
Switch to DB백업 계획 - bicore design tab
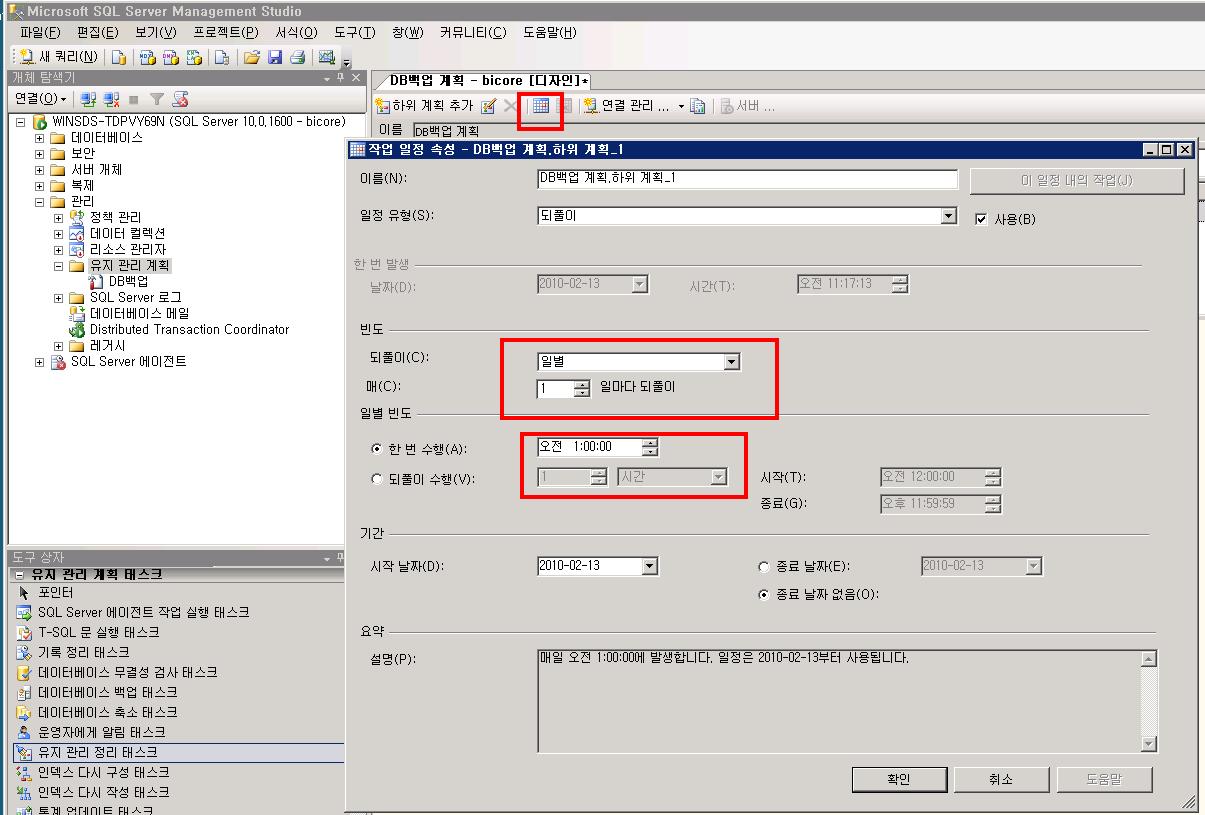(x=487, y=80)
